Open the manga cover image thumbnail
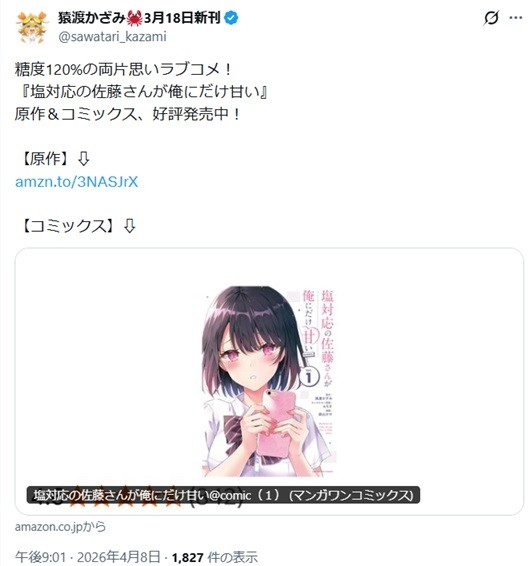The height and width of the screenshot is (566, 531). (x=269, y=381)
